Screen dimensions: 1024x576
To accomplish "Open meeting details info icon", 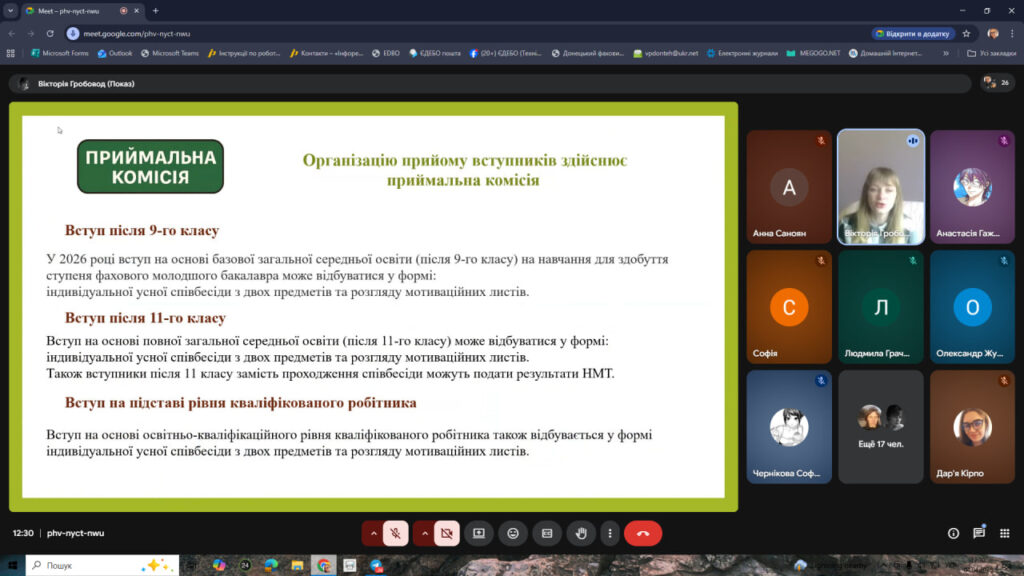I will click(x=953, y=534).
